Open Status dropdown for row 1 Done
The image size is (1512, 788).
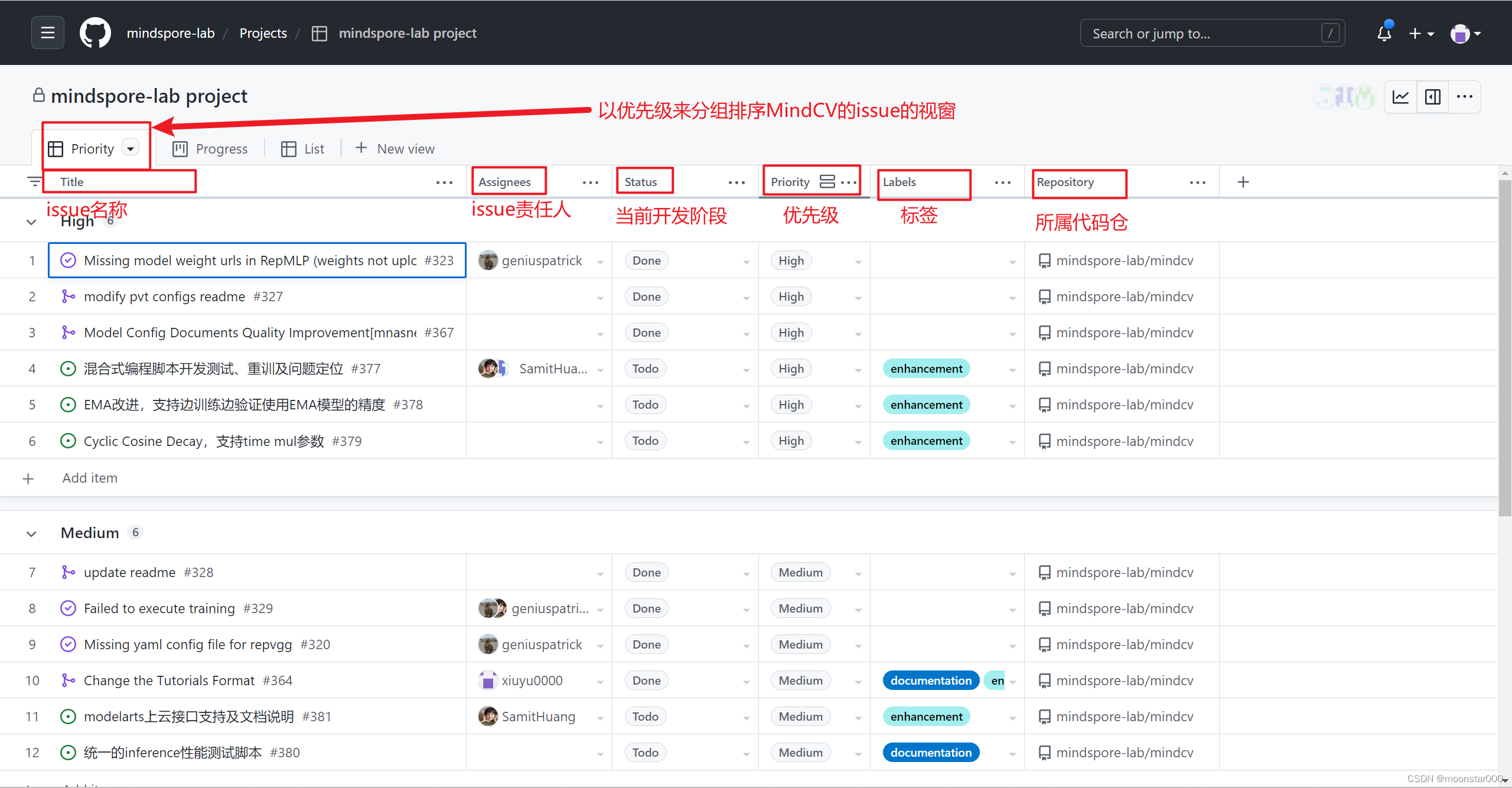point(747,262)
